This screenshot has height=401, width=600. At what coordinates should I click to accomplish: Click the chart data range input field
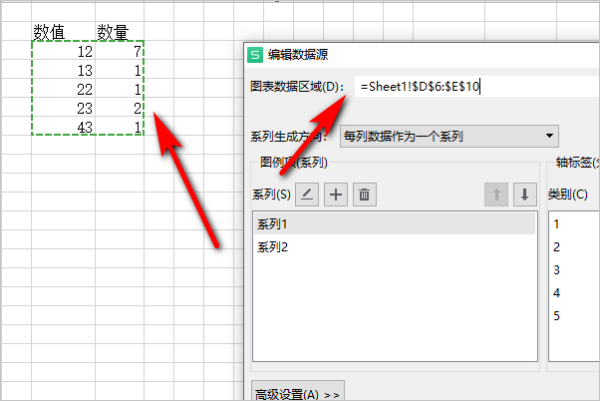476,86
